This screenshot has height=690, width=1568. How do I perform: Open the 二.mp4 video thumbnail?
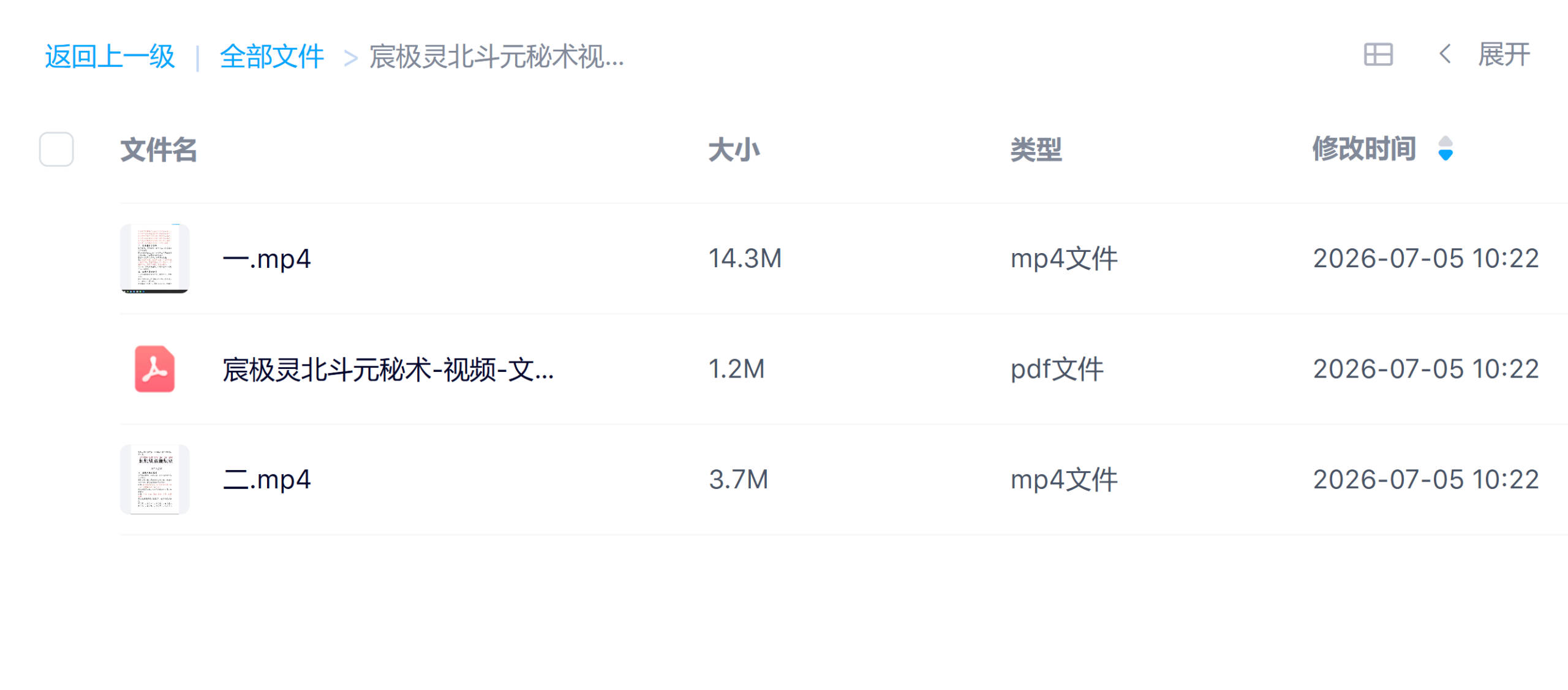154,479
